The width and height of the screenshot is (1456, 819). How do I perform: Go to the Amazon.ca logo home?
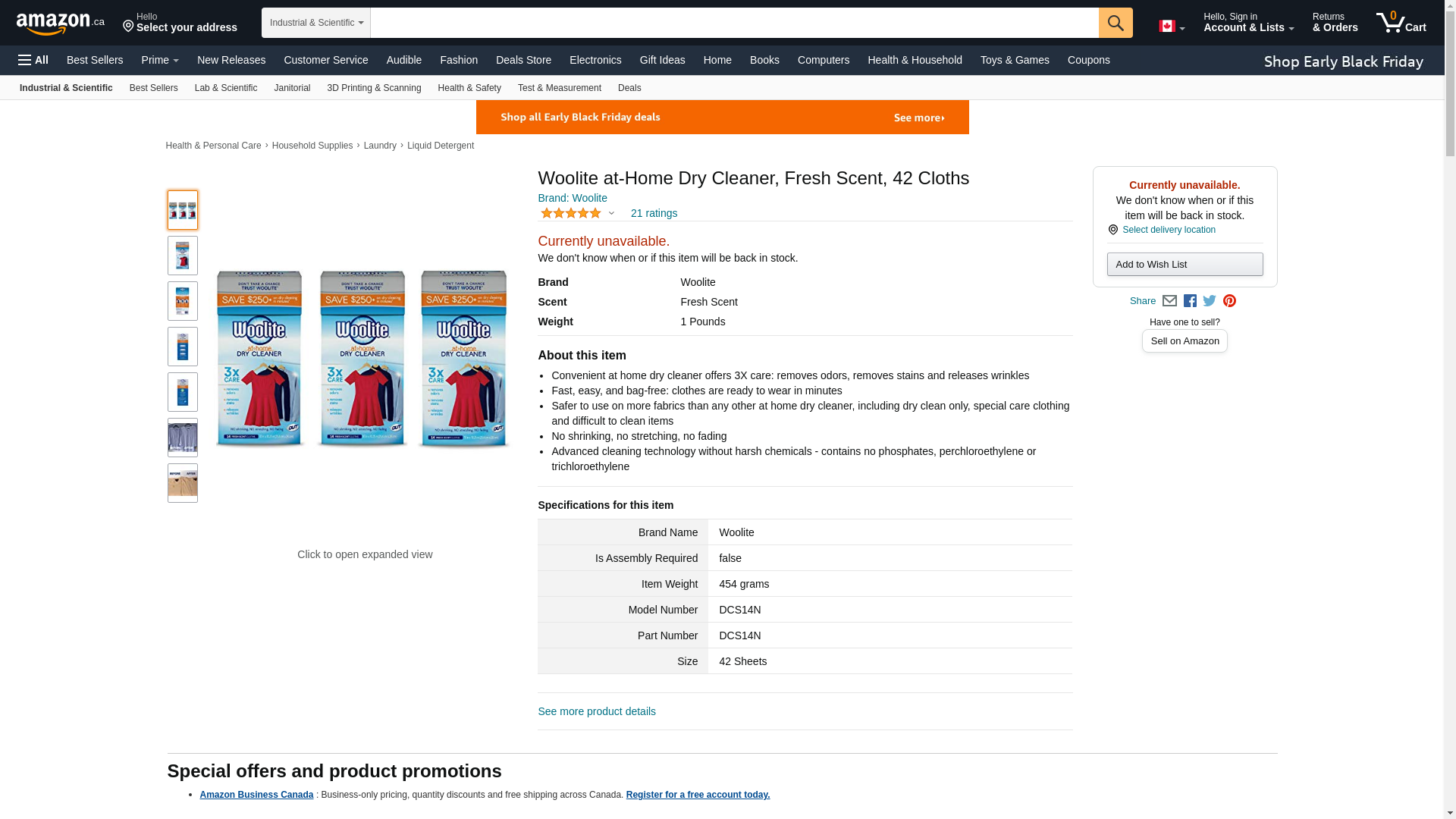point(61,24)
